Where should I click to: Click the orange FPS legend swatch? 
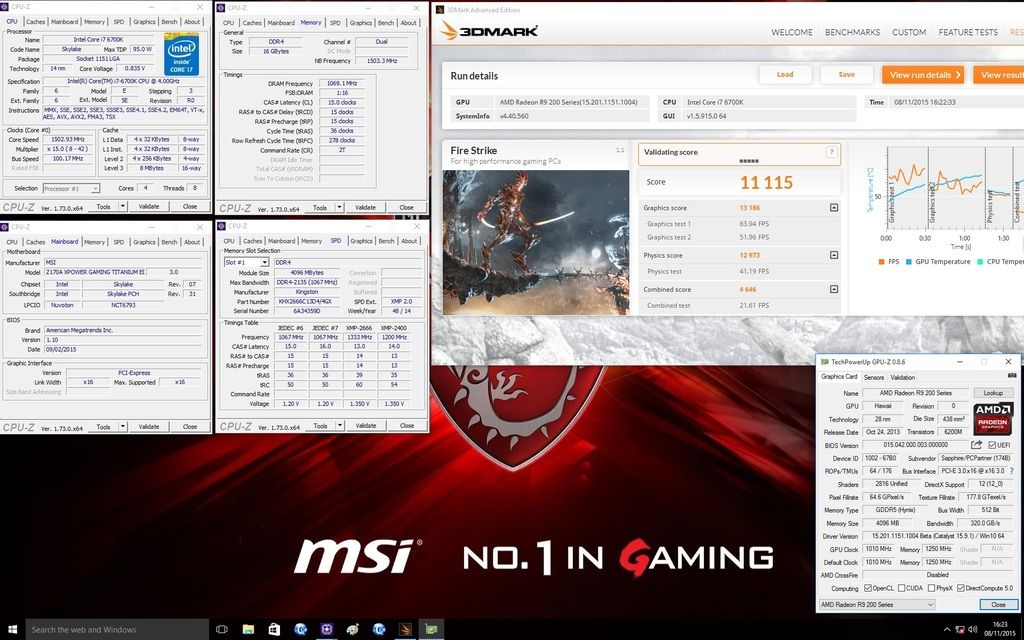(881, 262)
